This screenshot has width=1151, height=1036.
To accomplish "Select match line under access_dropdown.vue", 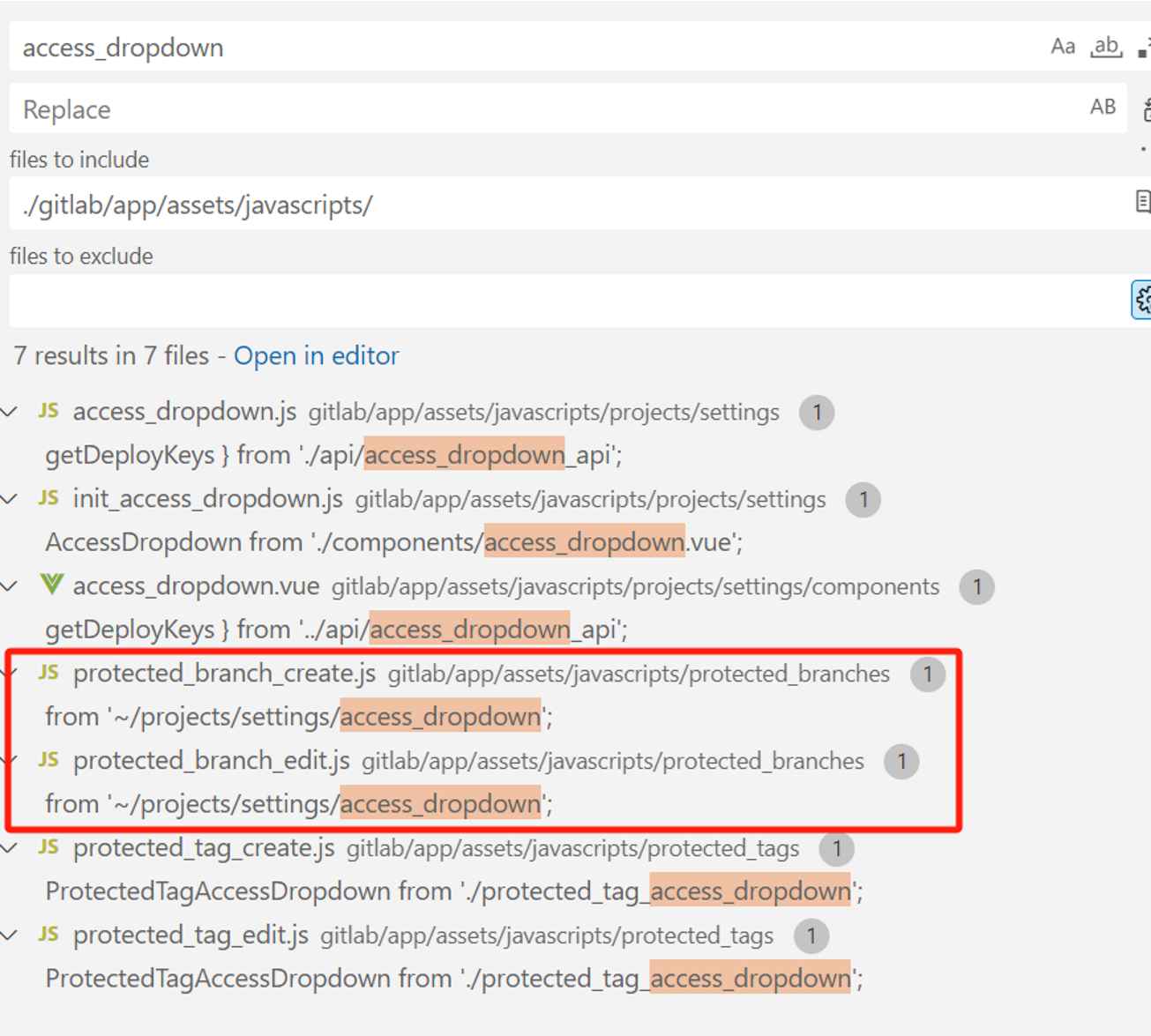I will point(336,630).
